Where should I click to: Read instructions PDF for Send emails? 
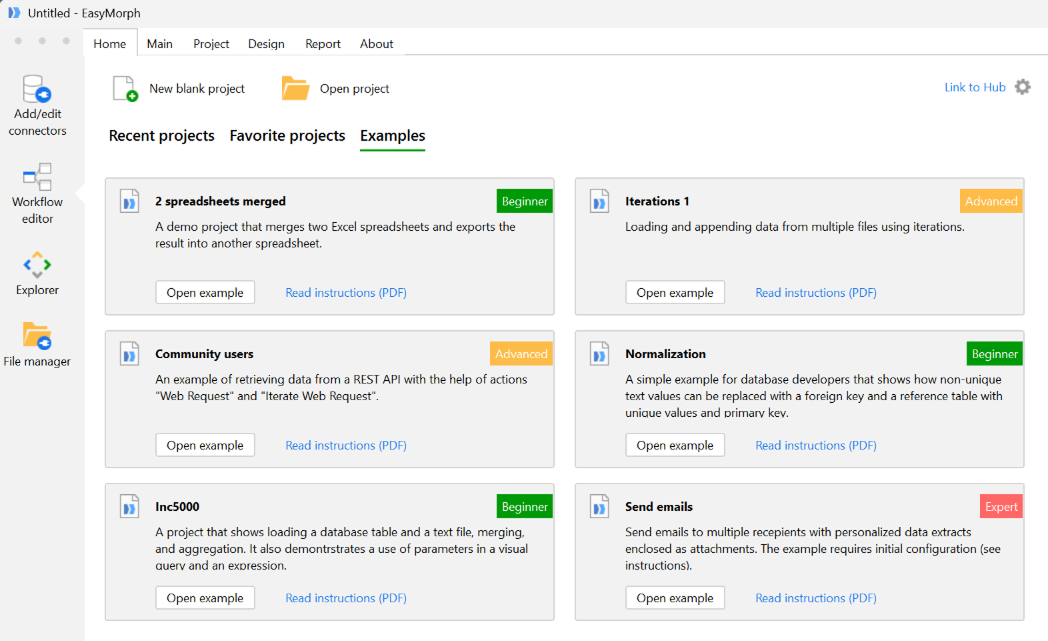[x=815, y=598]
